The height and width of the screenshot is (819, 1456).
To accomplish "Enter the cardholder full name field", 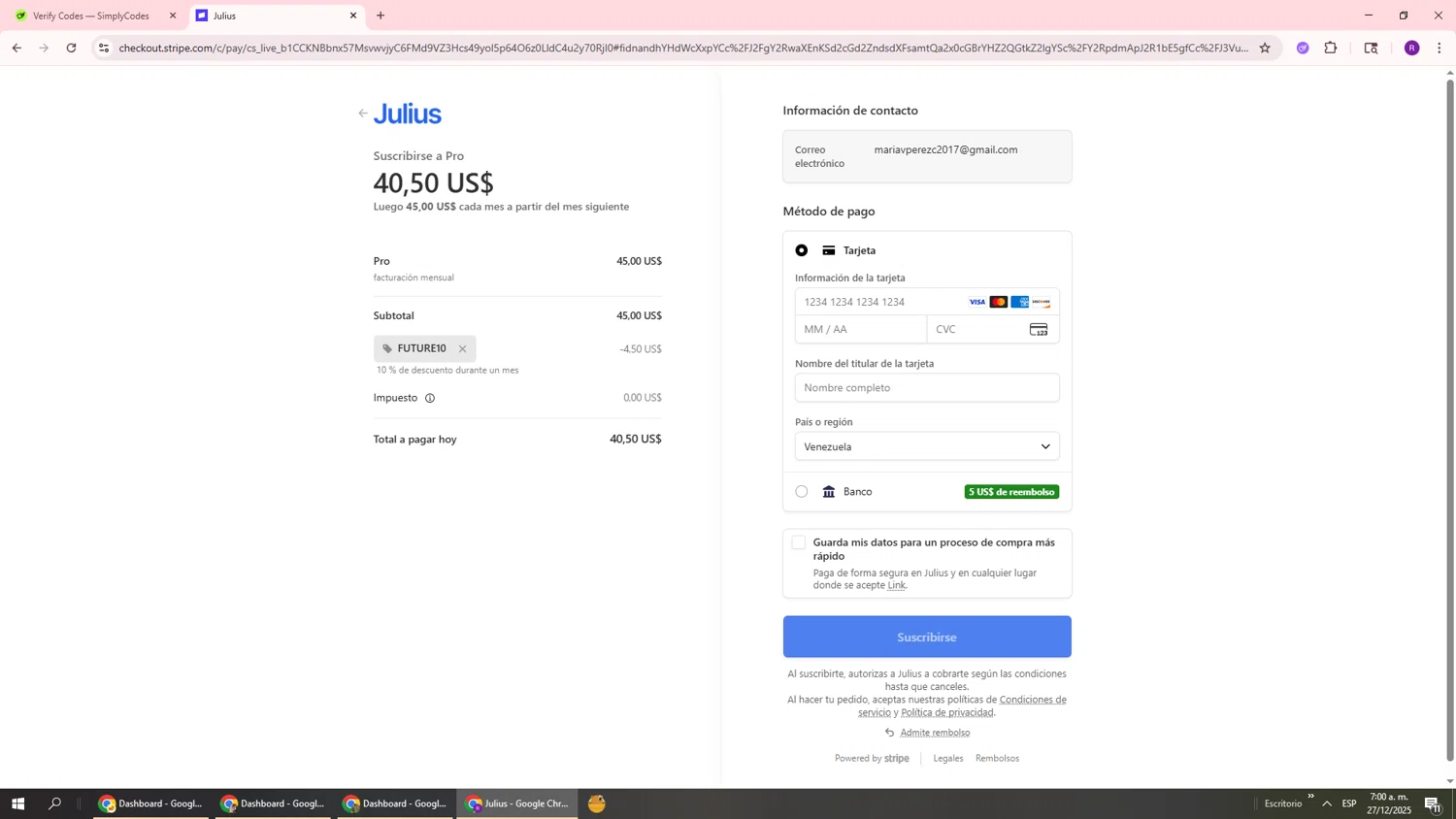I will pyautogui.click(x=927, y=388).
